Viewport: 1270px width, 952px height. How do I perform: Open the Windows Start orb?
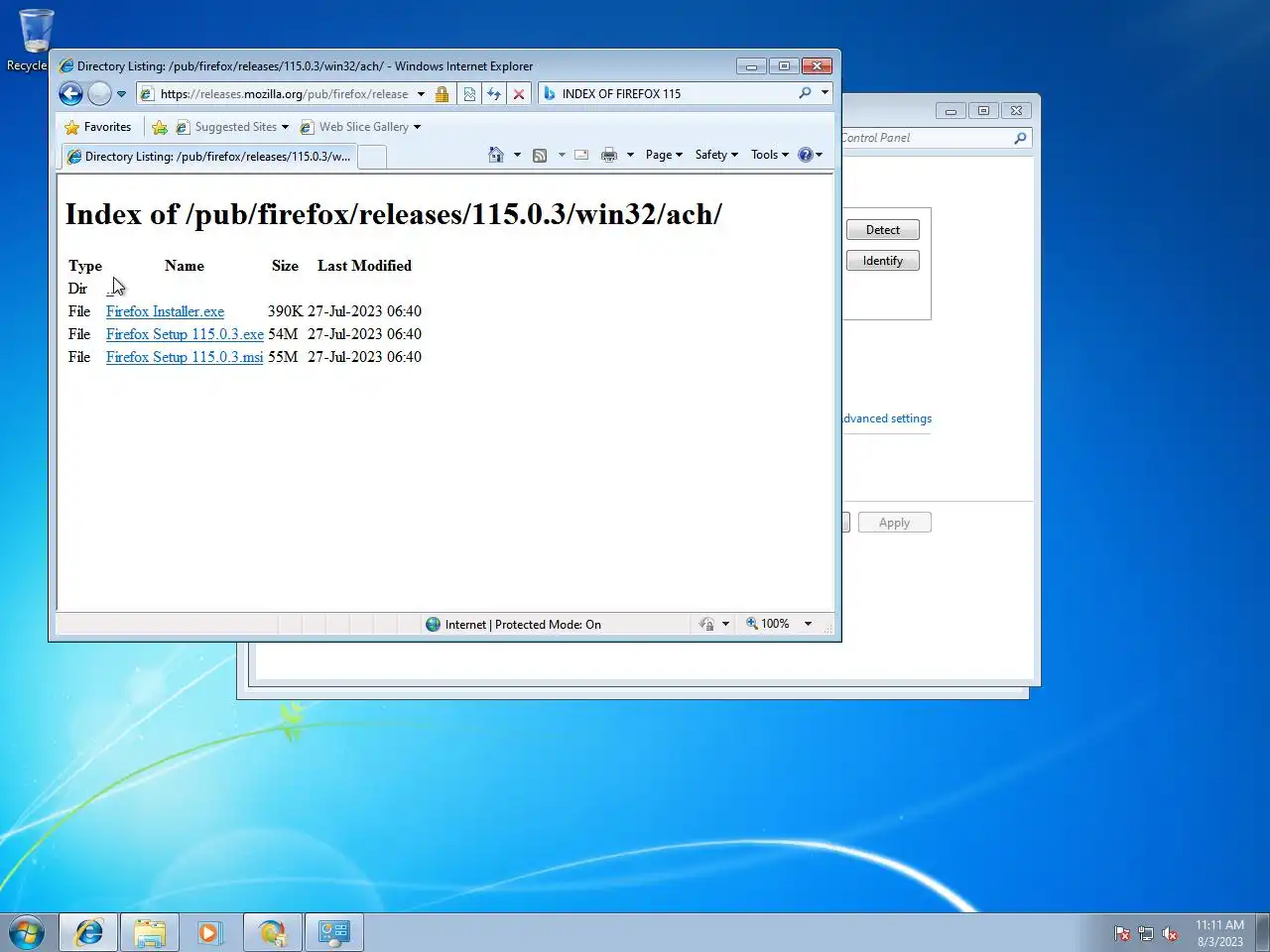point(27,933)
